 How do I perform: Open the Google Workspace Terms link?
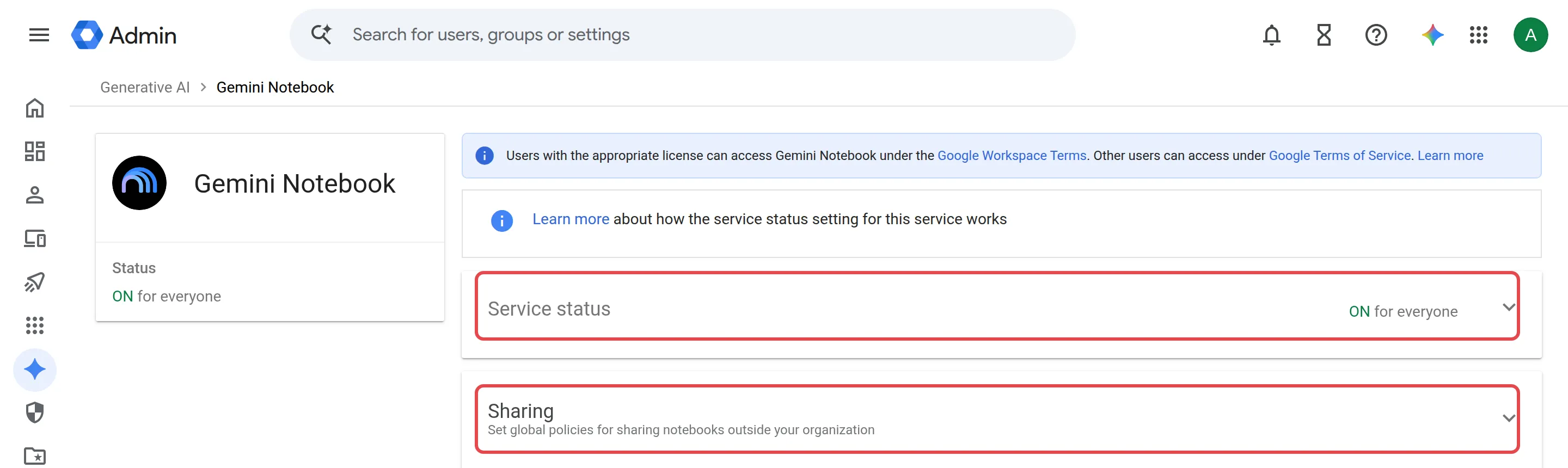1012,156
